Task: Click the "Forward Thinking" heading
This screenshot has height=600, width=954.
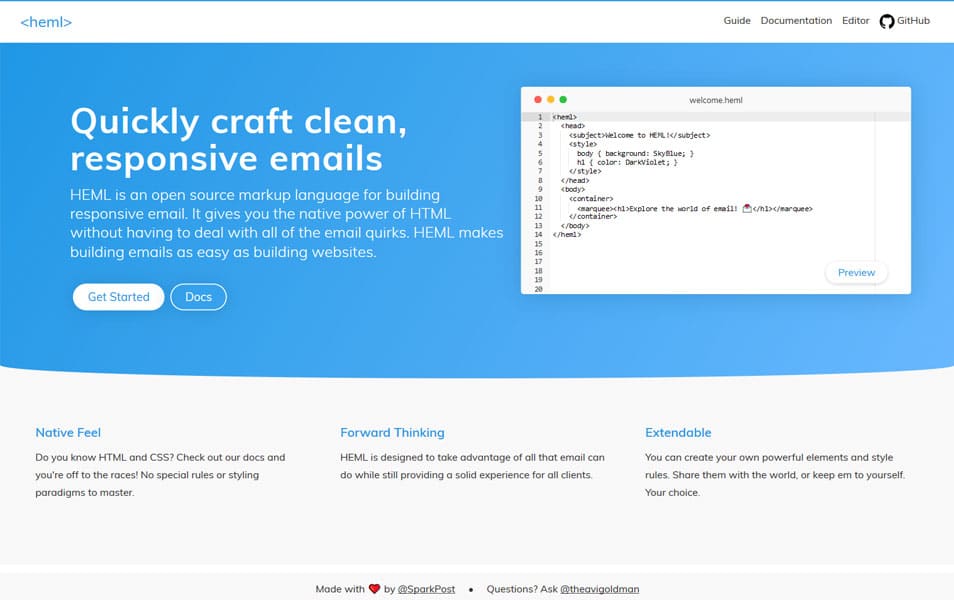Action: click(x=392, y=433)
